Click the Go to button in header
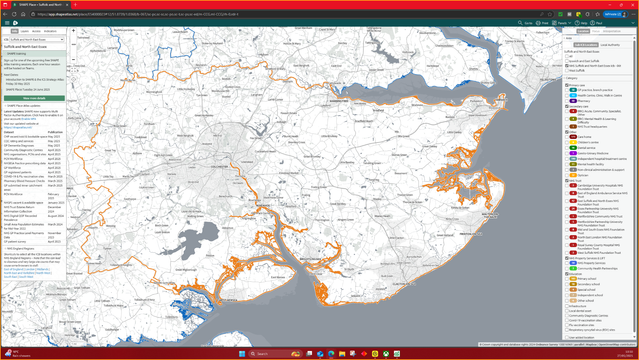Image resolution: width=639 pixels, height=360 pixels. point(525,23)
